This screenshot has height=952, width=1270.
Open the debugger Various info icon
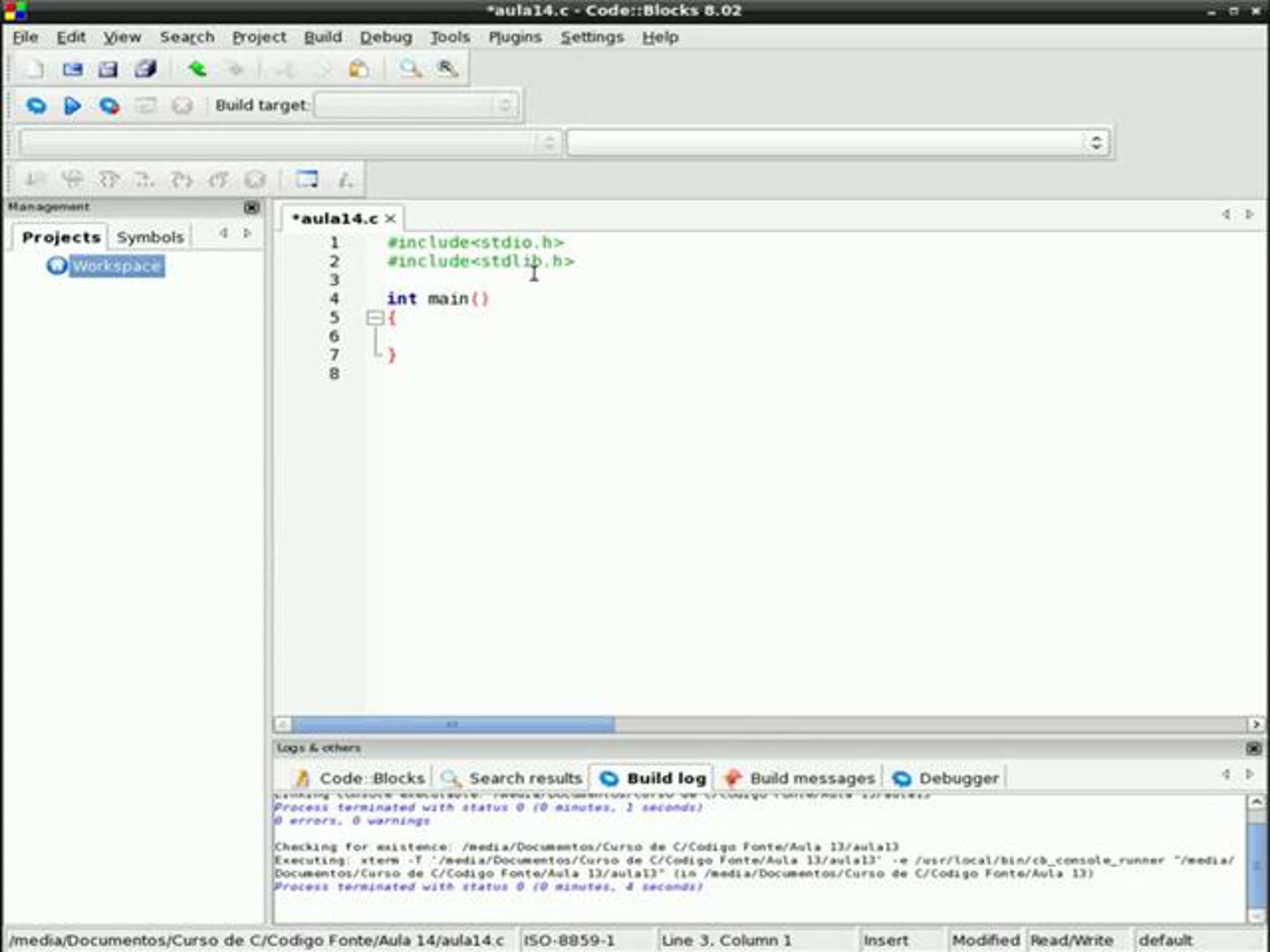pos(344,180)
